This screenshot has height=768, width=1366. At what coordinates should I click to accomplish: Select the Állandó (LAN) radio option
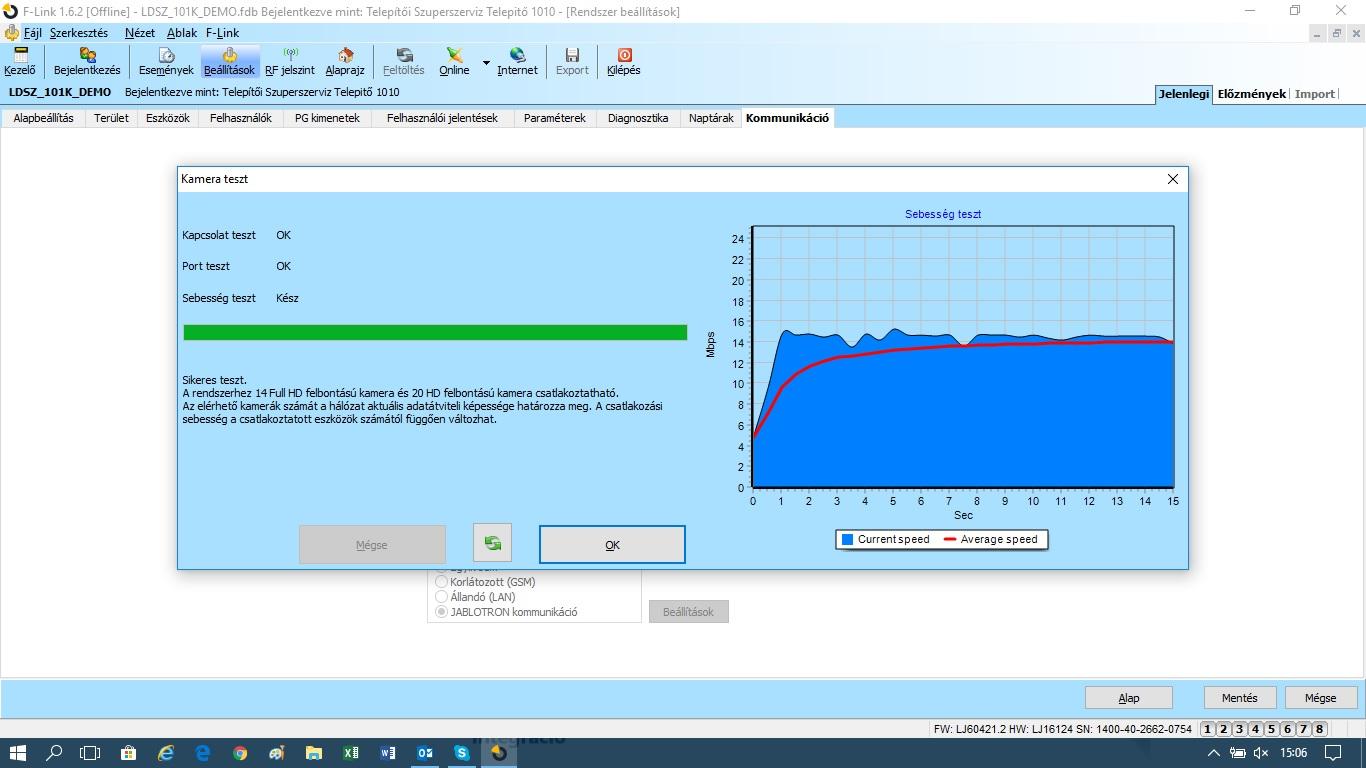pos(441,597)
